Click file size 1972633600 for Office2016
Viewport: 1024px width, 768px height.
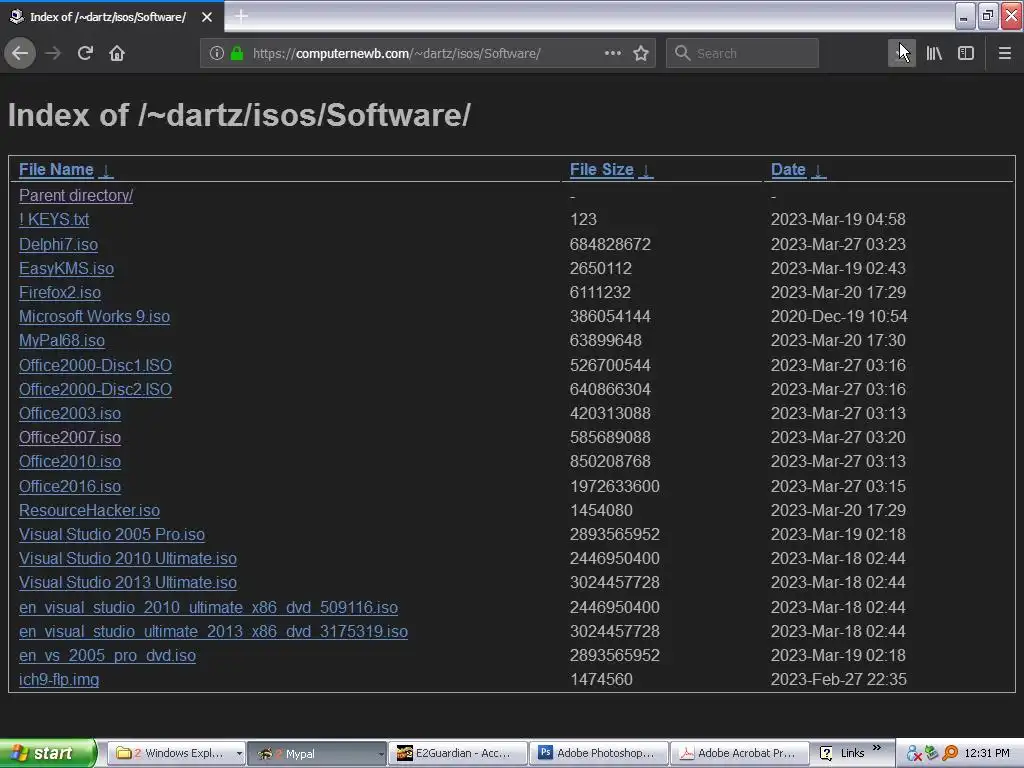[615, 487]
